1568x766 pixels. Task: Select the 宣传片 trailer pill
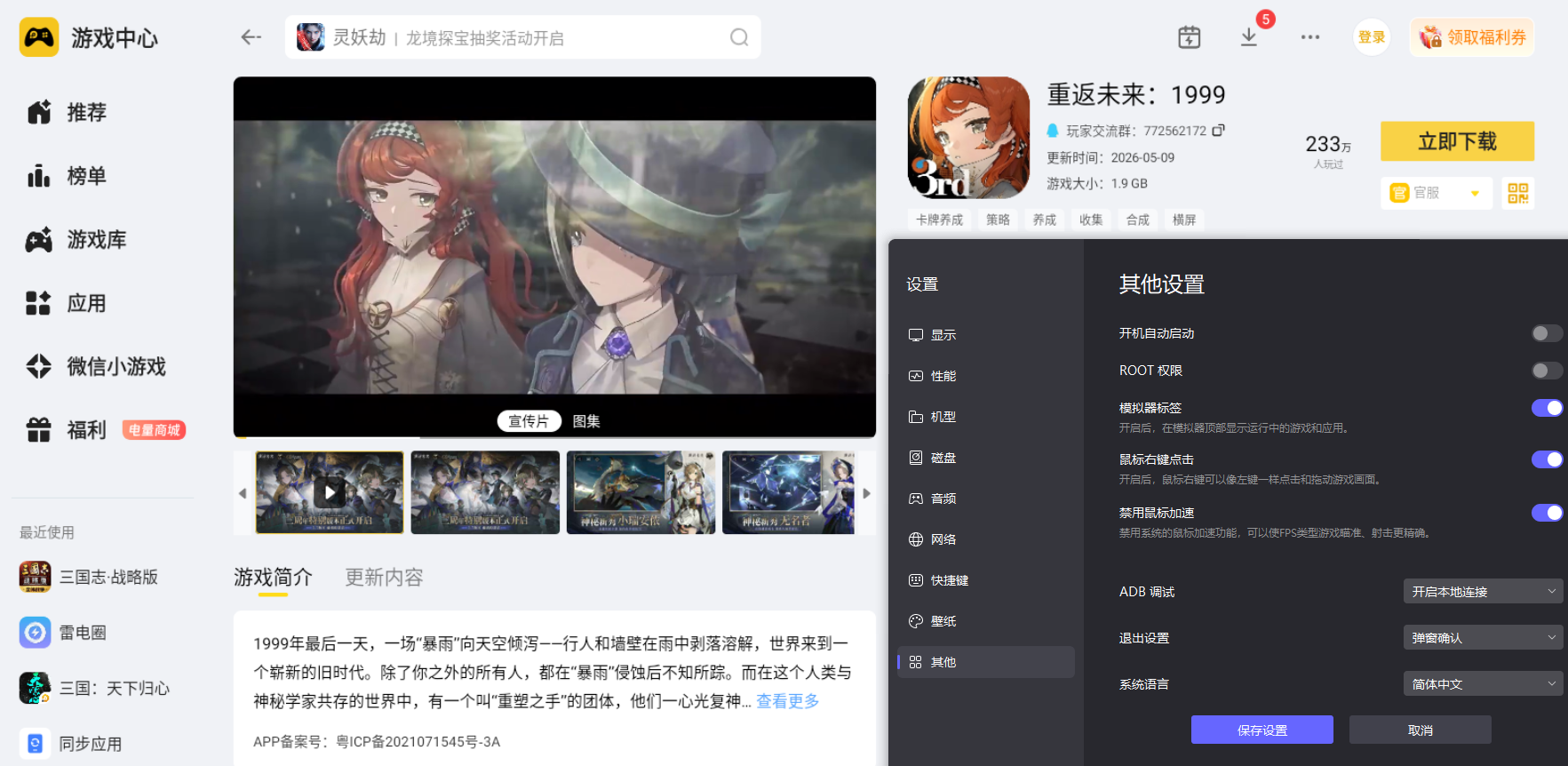[x=529, y=421]
